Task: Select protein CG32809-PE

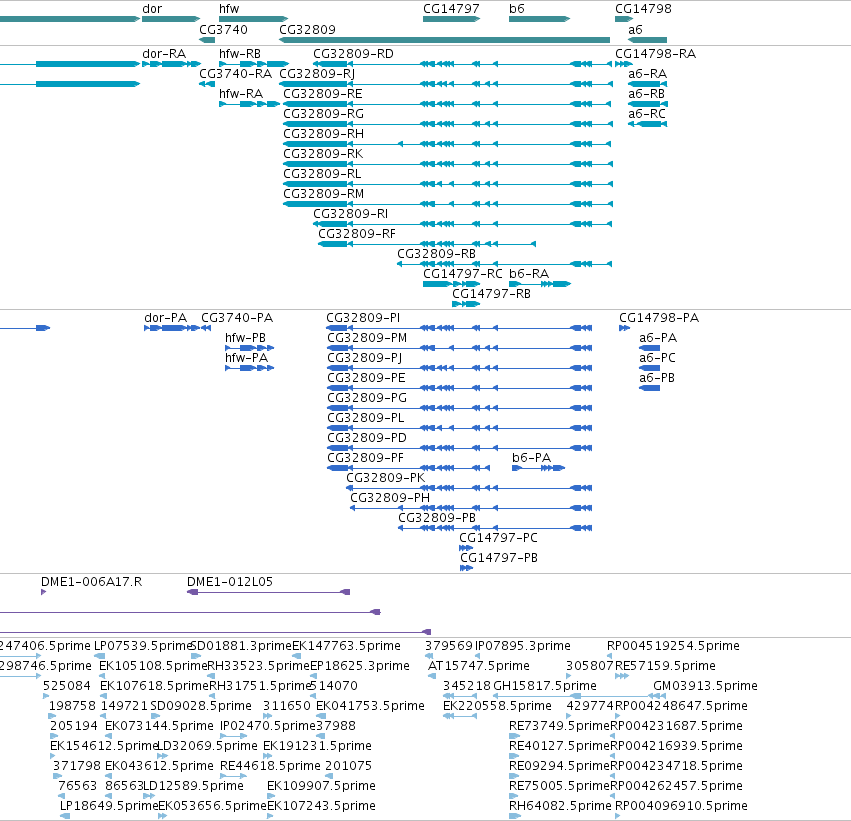Action: click(x=366, y=378)
